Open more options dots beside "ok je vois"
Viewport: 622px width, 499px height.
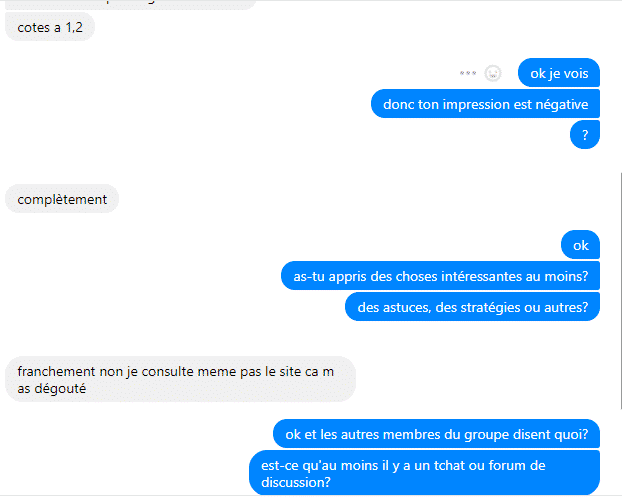pos(468,73)
